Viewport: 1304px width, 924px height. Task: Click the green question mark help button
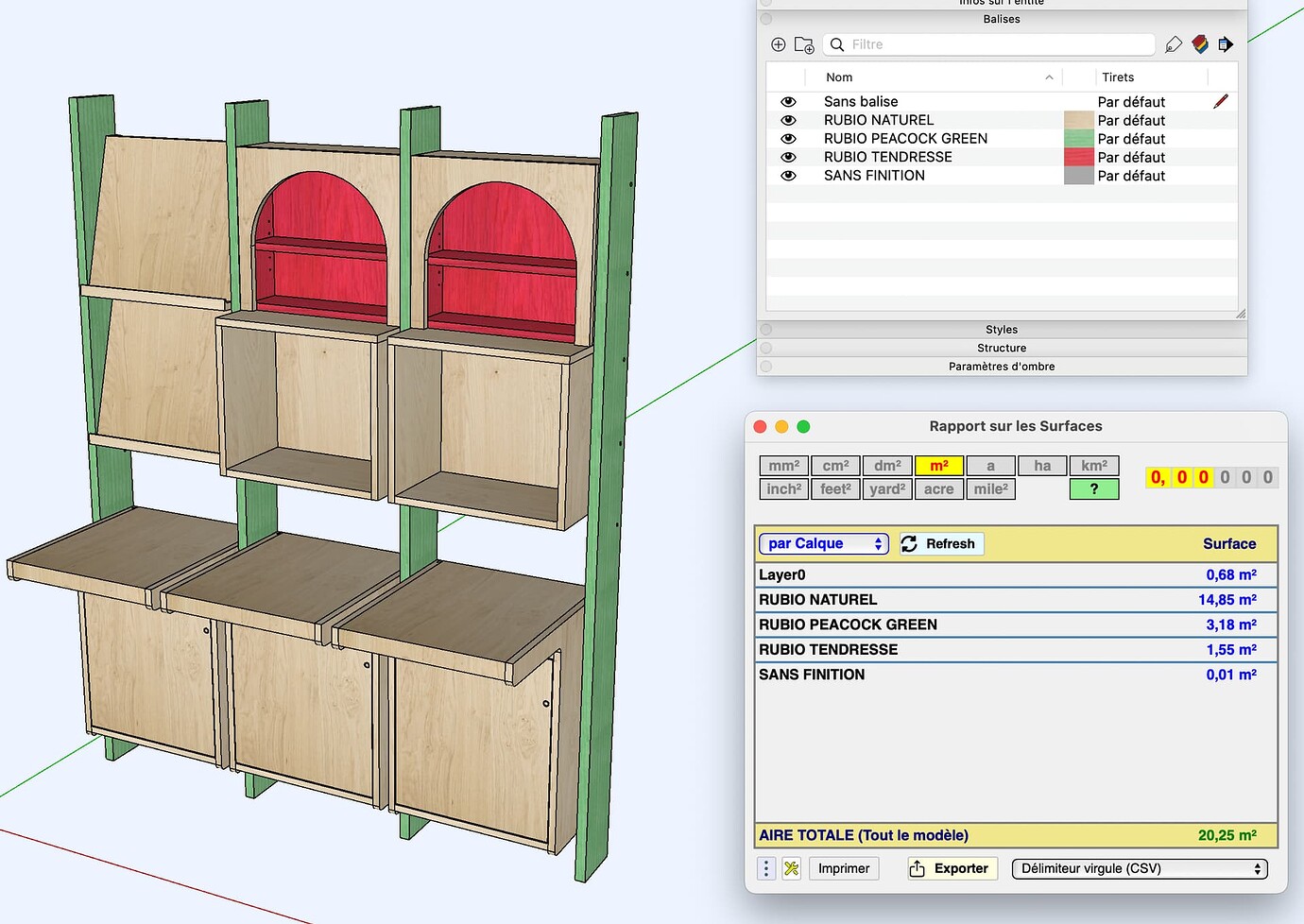point(1093,488)
